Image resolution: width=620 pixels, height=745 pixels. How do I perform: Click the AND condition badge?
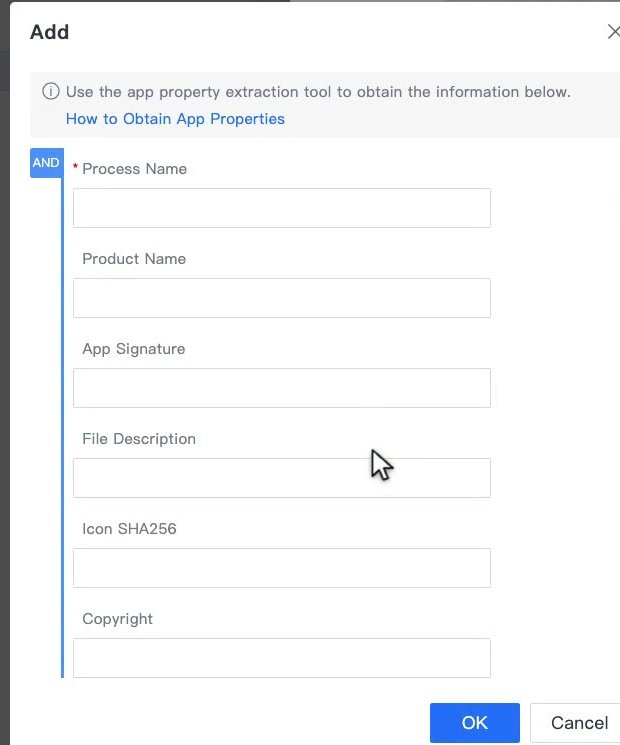[x=47, y=163]
